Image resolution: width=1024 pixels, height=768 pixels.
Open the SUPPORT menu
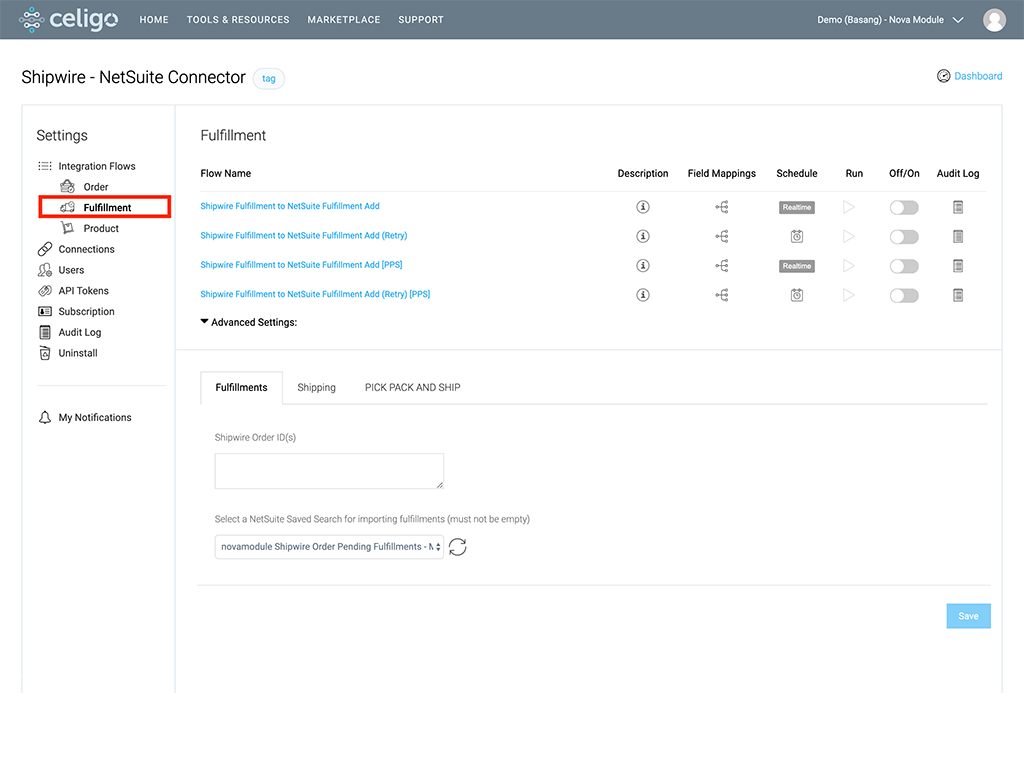421,20
